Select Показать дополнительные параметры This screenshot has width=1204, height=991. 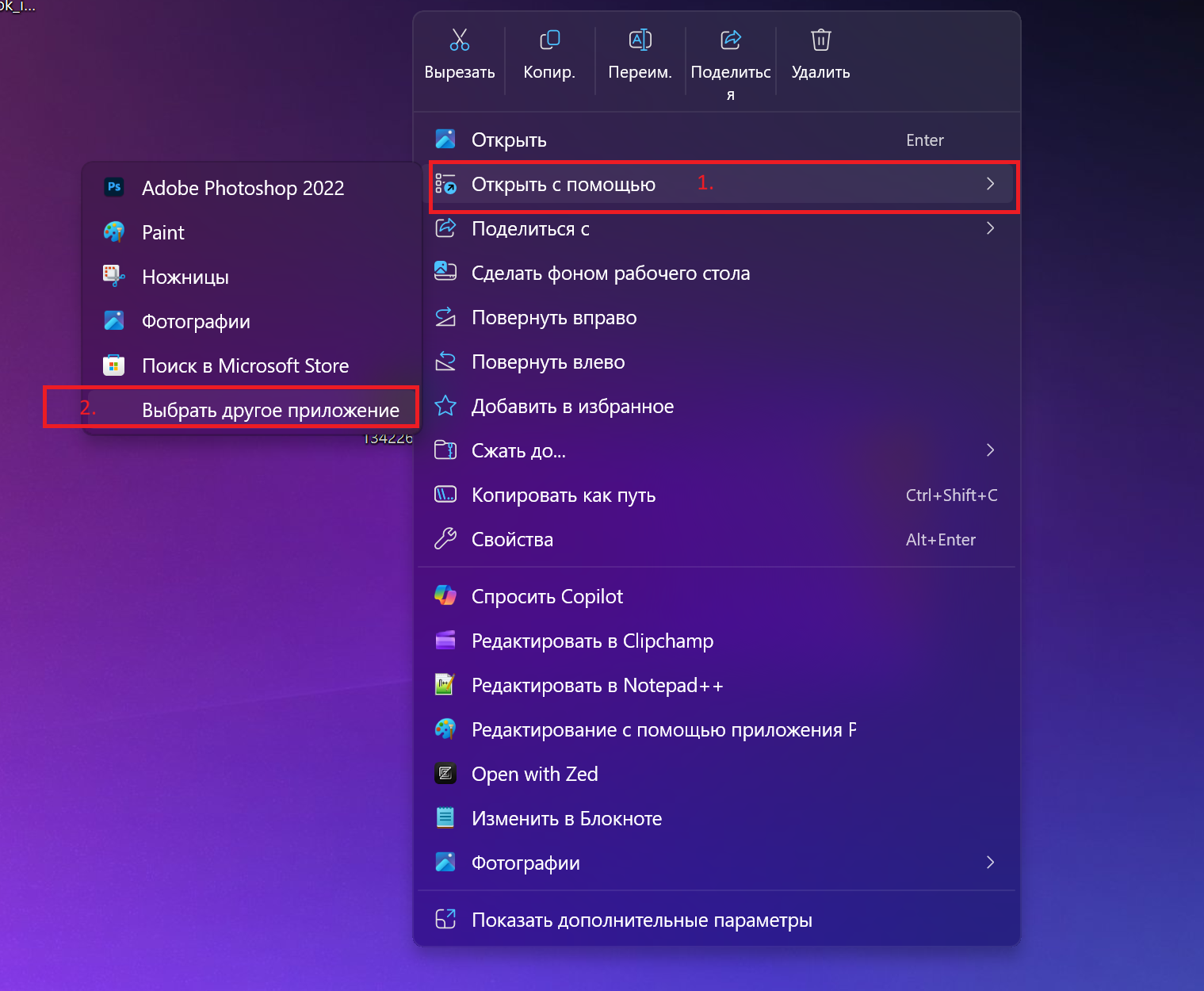point(717,920)
